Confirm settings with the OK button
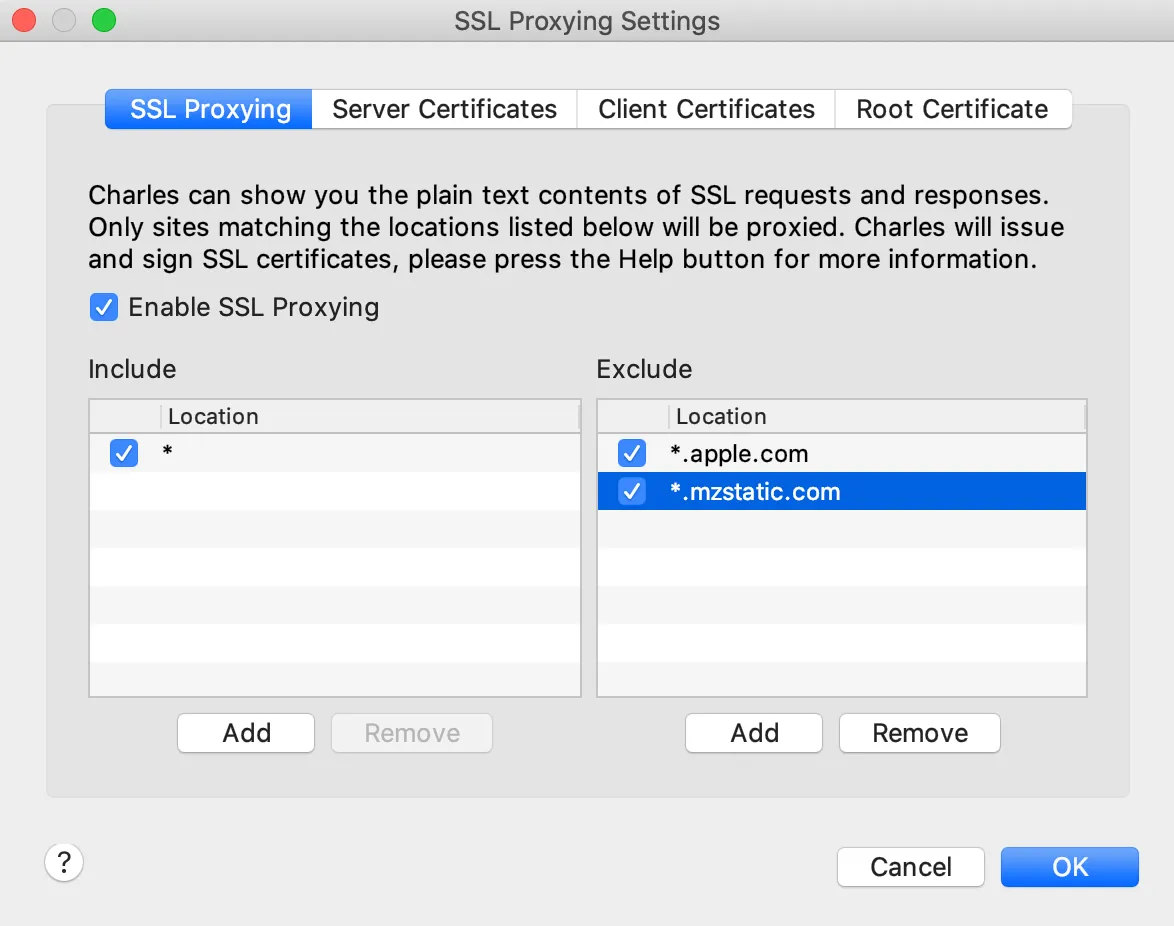Screen dimensions: 1174x926 tap(1069, 867)
